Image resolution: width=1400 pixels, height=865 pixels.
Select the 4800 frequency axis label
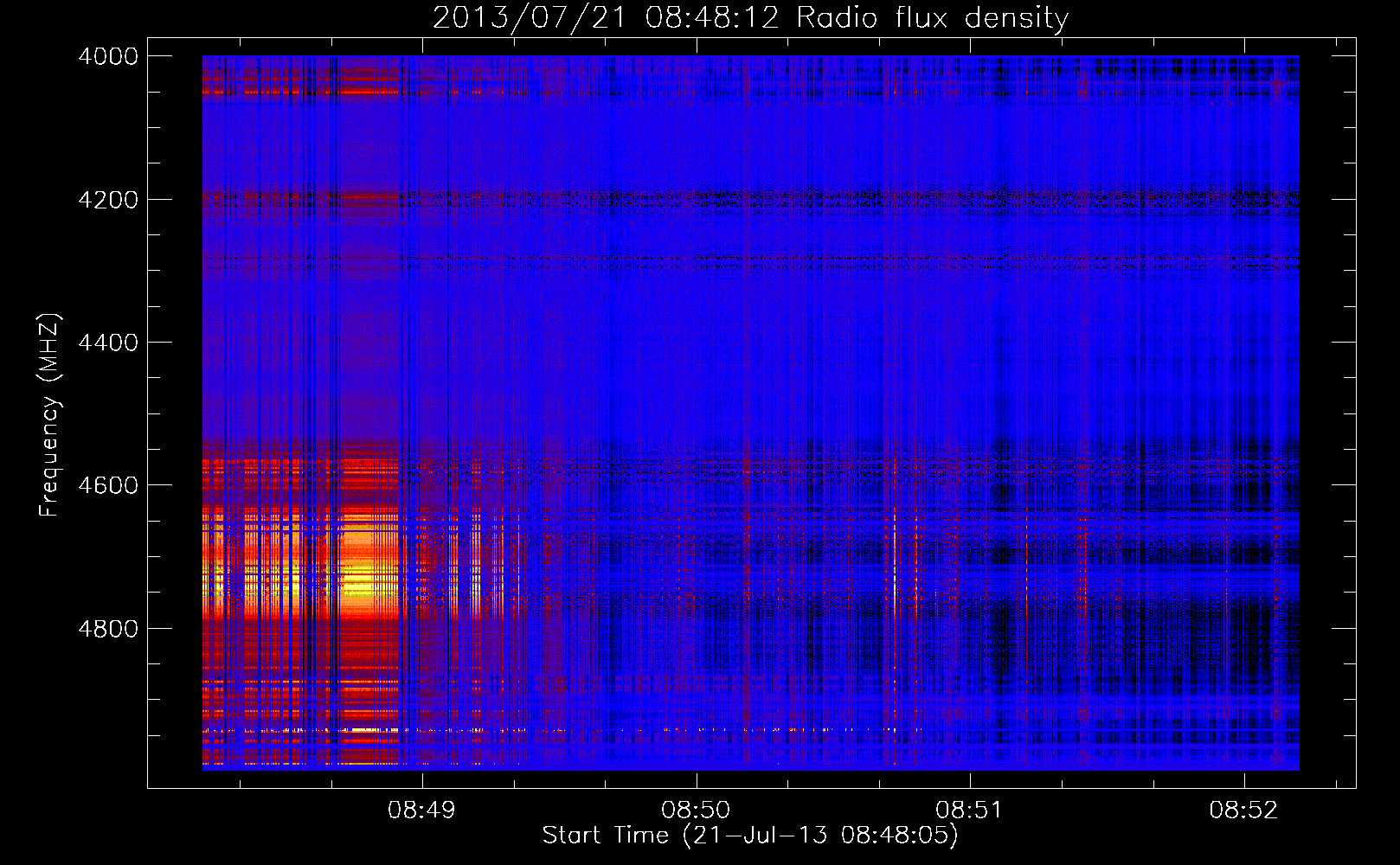(x=108, y=629)
